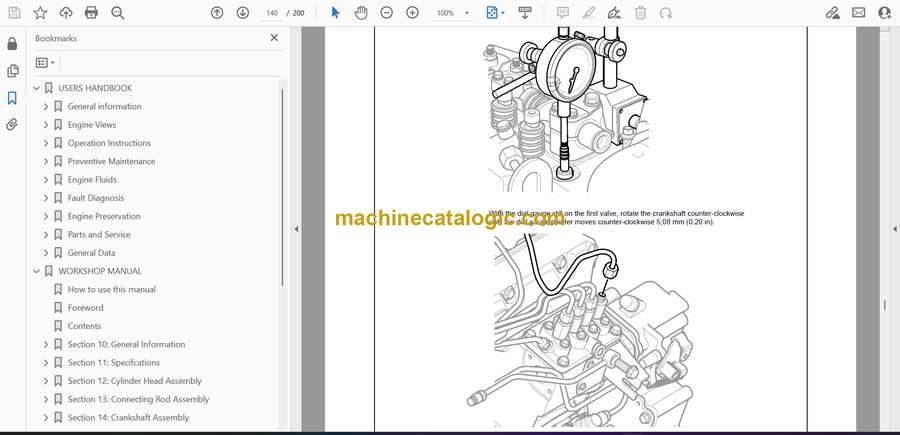
Task: Jump to Section 12: Cylinder Head Assembly
Action: pyautogui.click(x=134, y=381)
